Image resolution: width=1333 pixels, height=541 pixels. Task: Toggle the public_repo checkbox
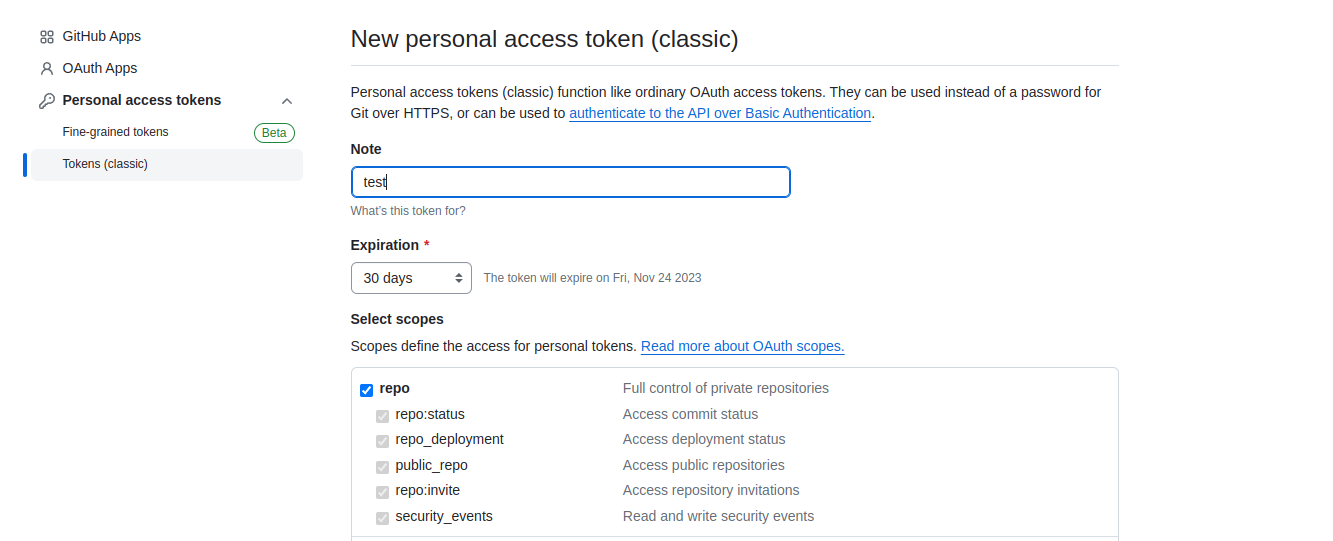pos(382,467)
